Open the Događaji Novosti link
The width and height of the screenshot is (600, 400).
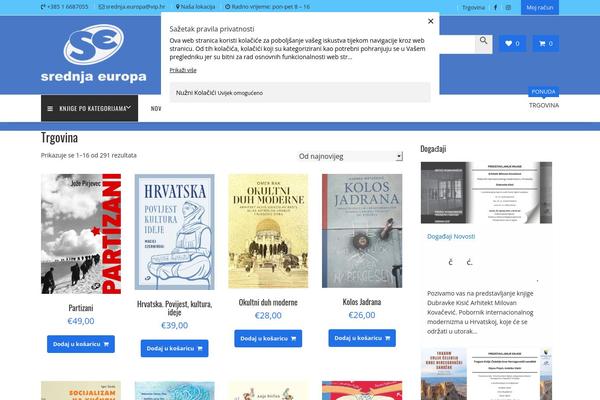[451, 237]
